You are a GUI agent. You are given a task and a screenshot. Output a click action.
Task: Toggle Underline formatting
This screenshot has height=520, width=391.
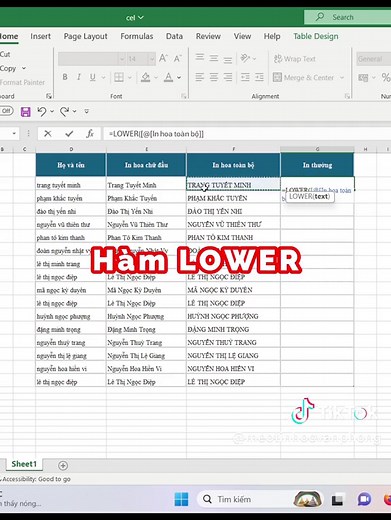coord(93,77)
